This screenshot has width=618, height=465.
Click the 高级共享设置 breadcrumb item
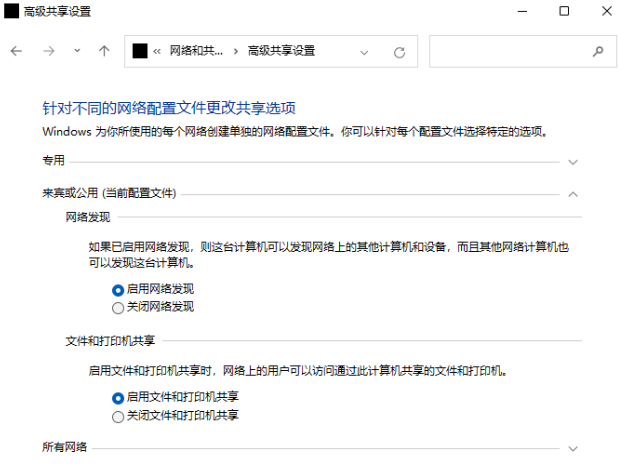point(282,51)
